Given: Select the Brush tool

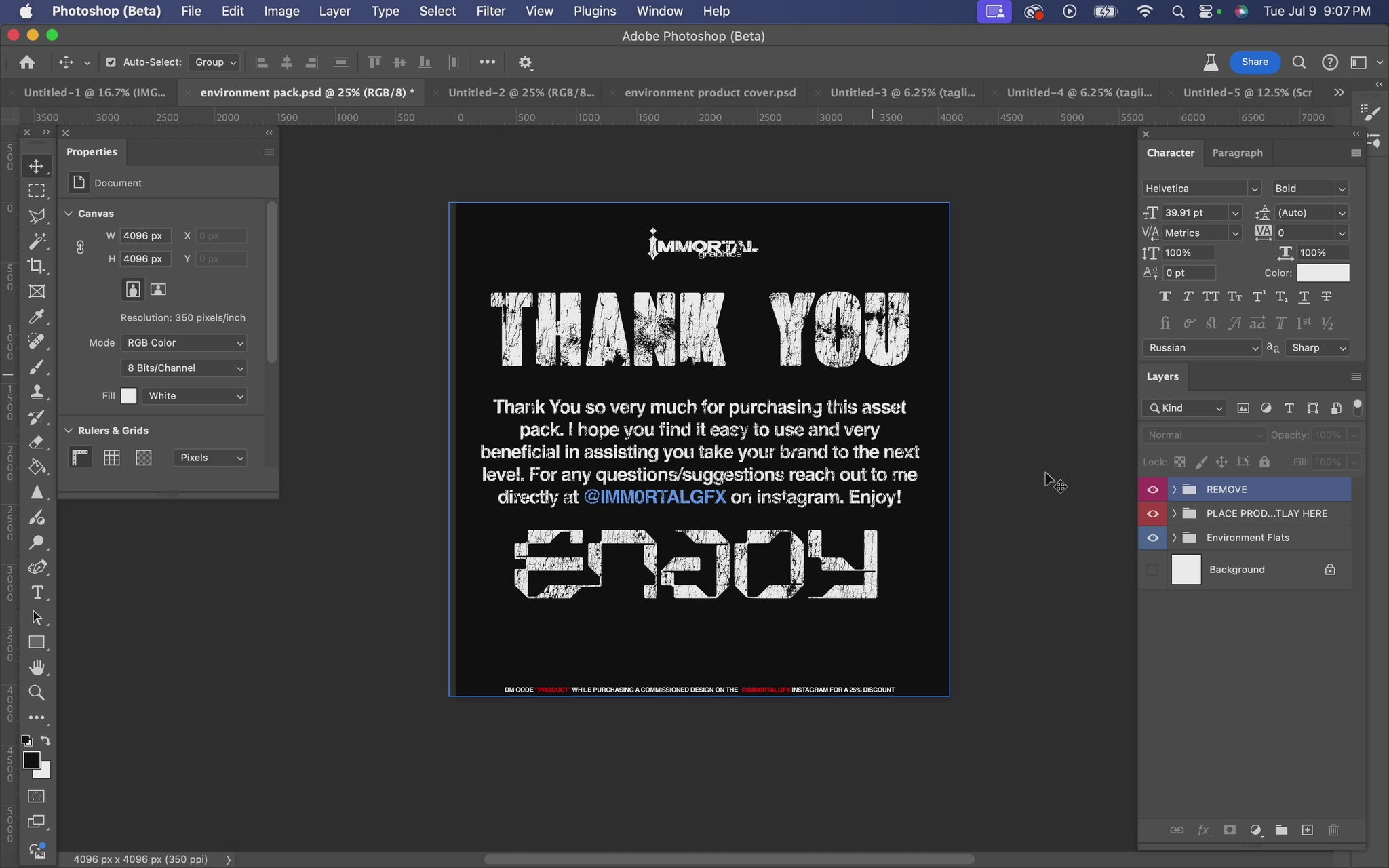Looking at the screenshot, I should pyautogui.click(x=37, y=367).
